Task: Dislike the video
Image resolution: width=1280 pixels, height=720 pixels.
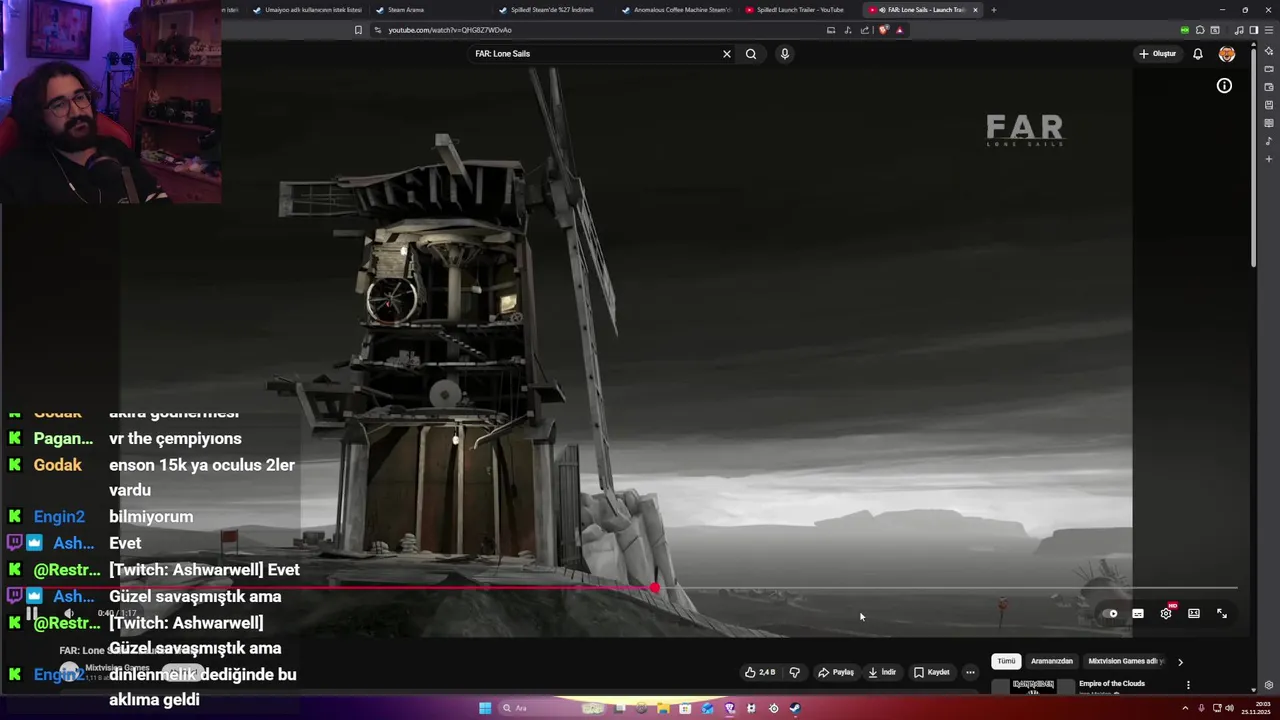Action: [795, 672]
